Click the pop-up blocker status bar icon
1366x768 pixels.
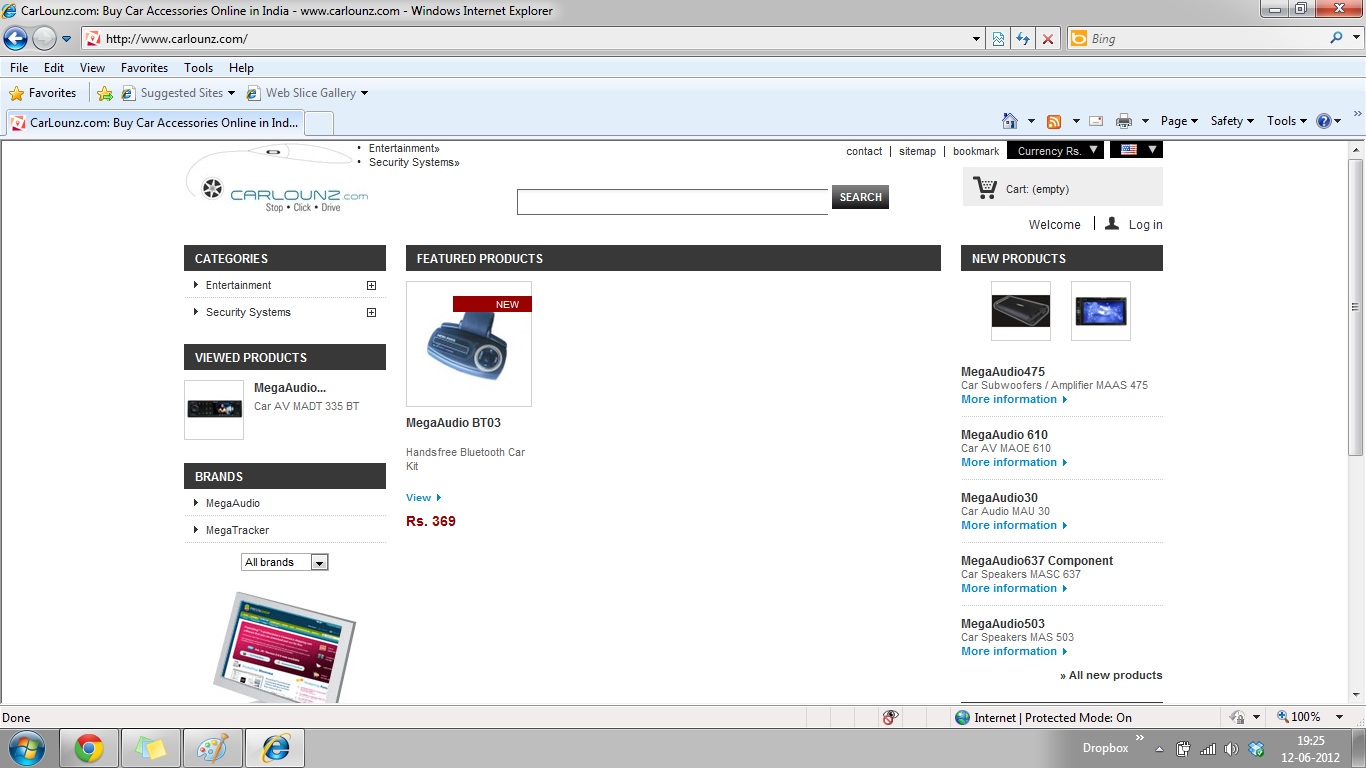[x=890, y=717]
